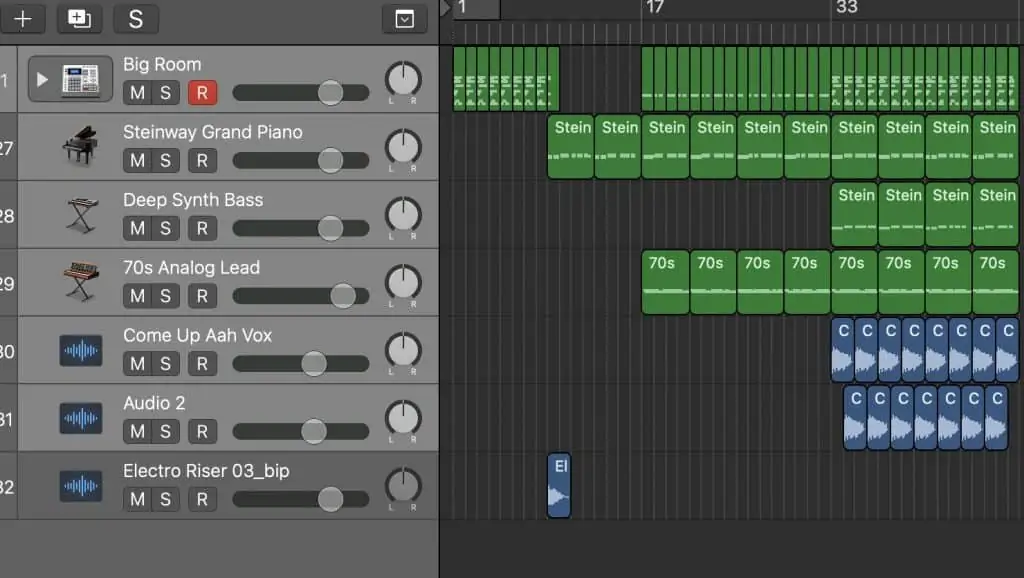This screenshot has height=578, width=1024.
Task: Select the Come Up Aah Vox track name
Action: click(x=197, y=336)
